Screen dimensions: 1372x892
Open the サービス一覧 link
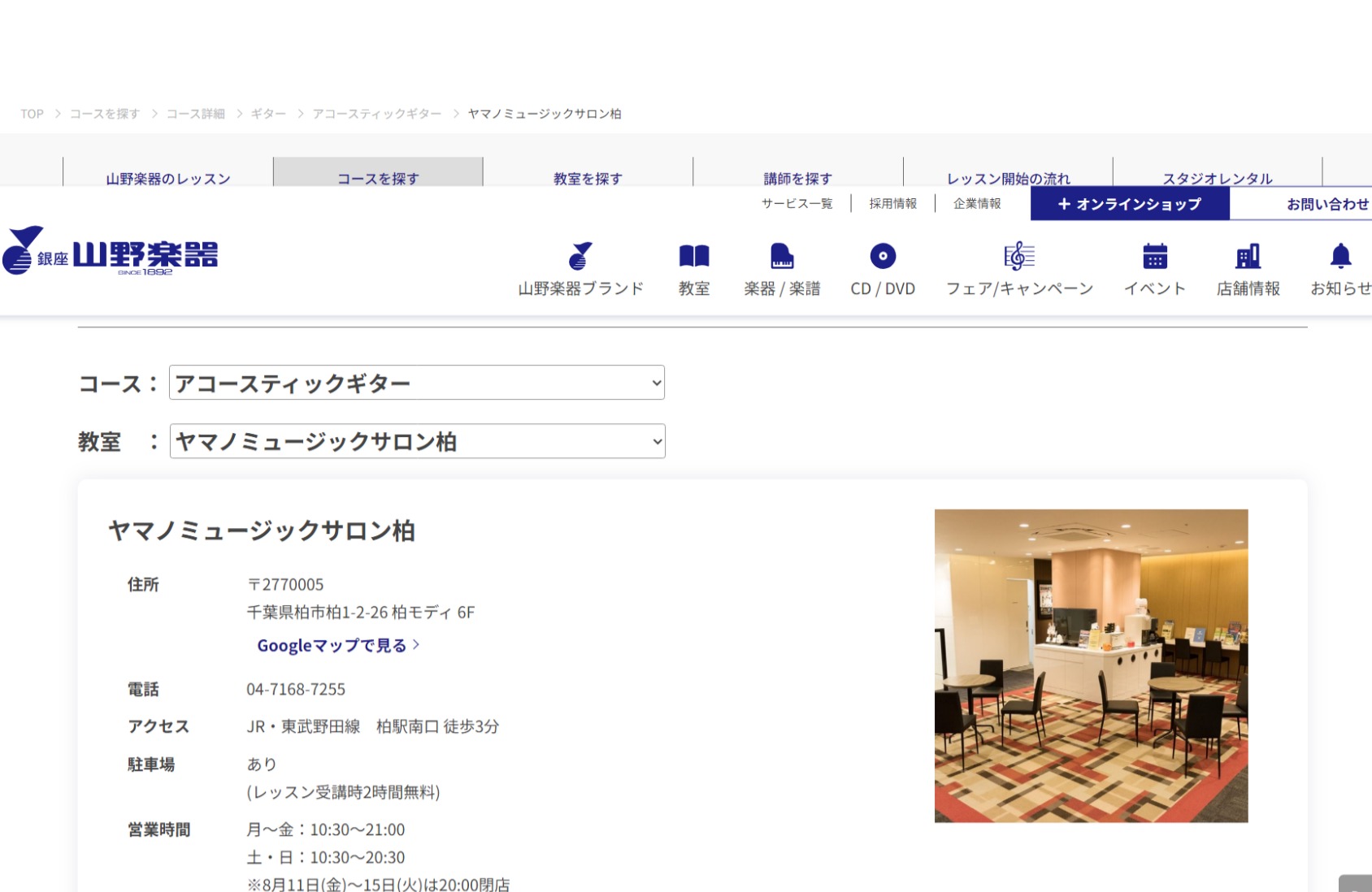[797, 203]
